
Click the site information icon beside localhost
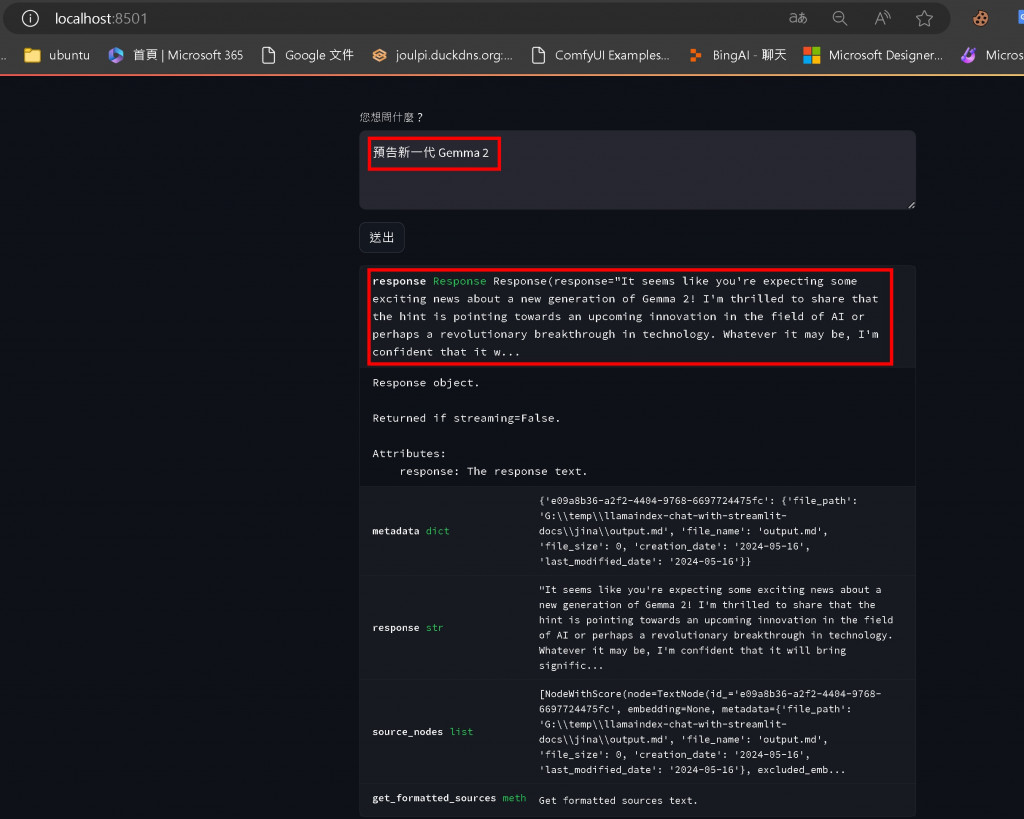point(30,18)
